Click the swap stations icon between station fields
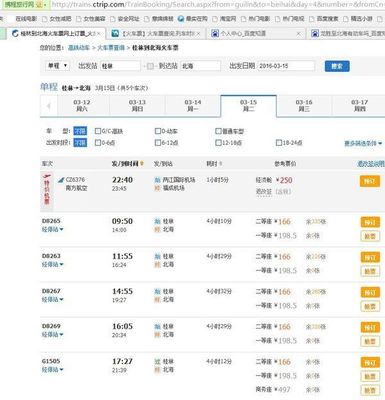The image size is (385, 400). coord(150,66)
